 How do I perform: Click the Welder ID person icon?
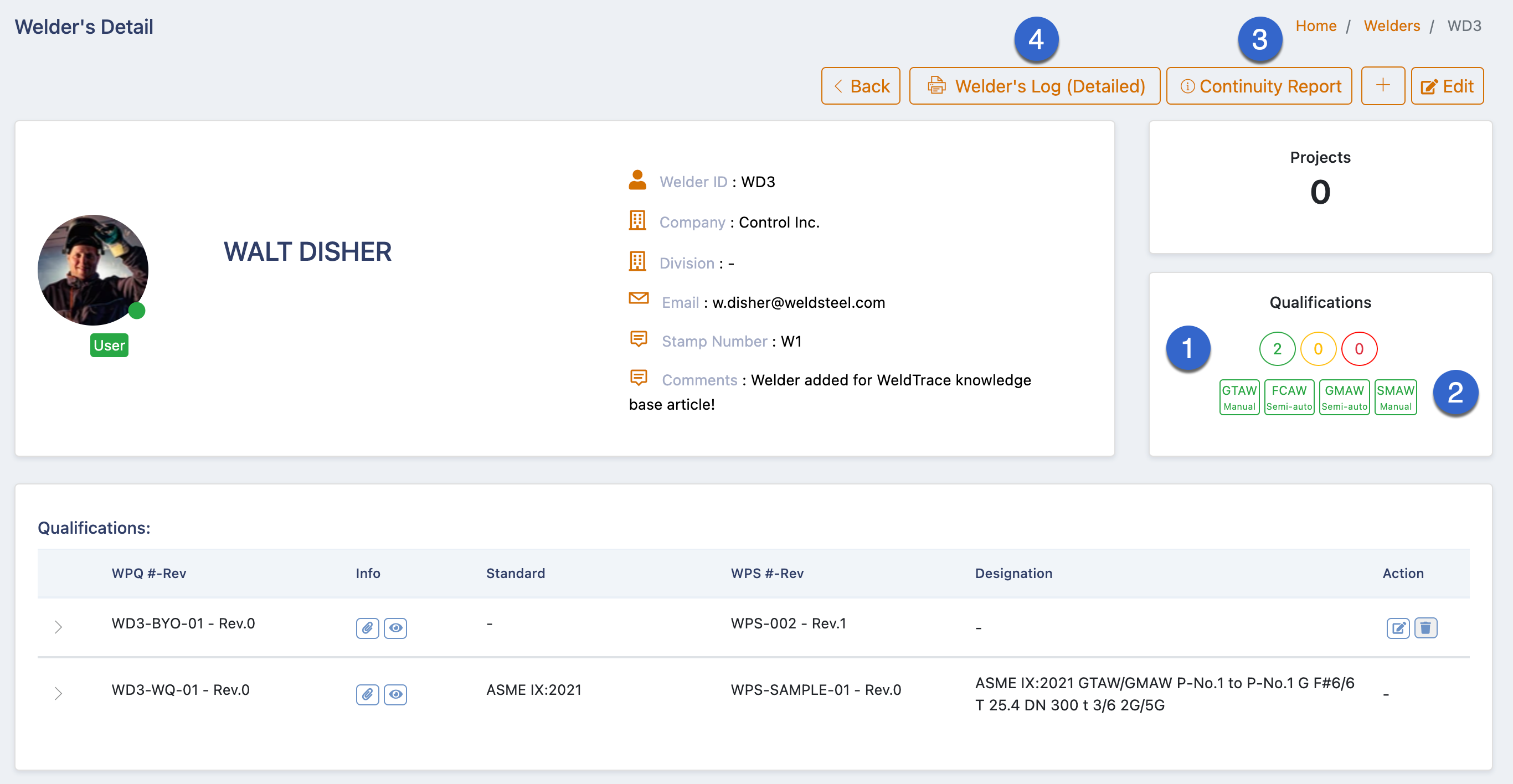click(x=637, y=180)
